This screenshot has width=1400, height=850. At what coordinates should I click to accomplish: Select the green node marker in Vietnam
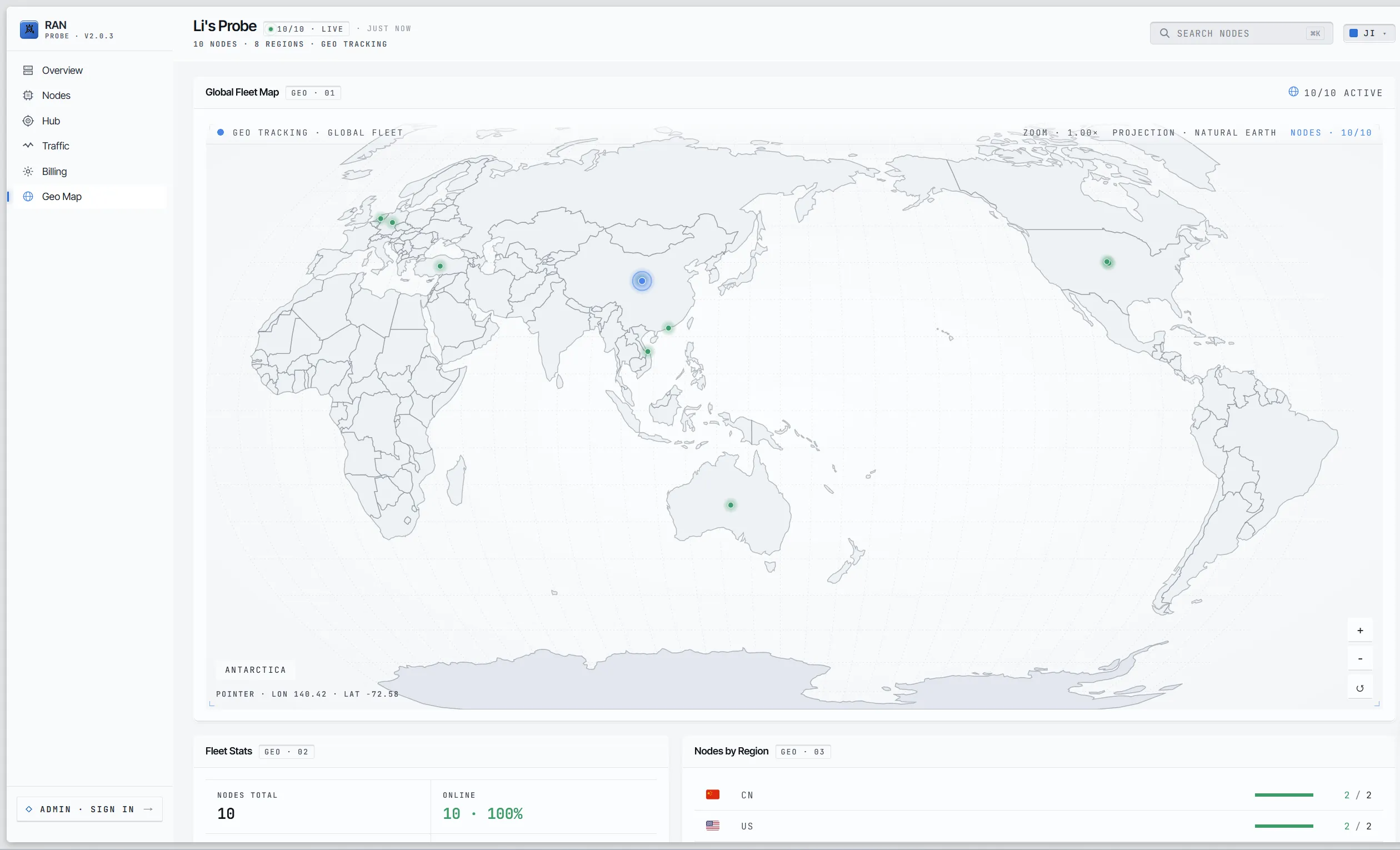[648, 352]
